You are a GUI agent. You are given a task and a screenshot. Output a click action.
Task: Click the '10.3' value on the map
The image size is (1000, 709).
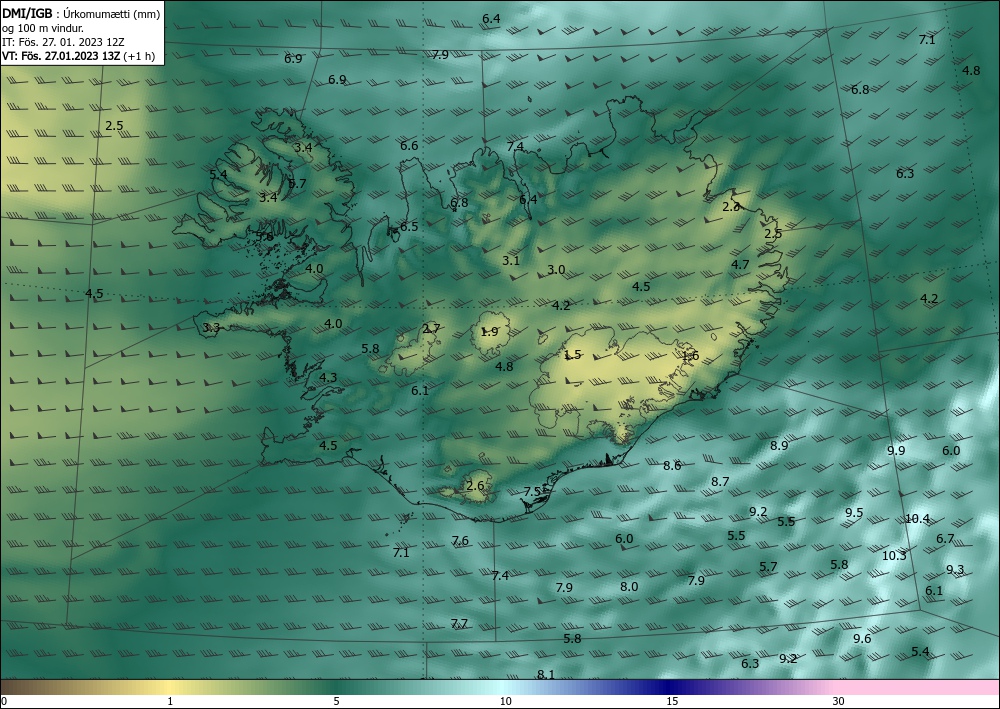pyautogui.click(x=894, y=555)
